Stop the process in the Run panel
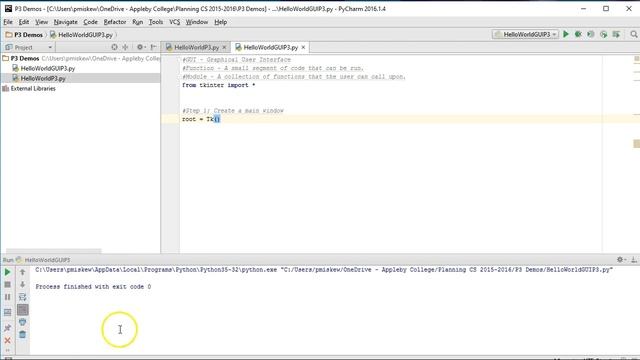640x360 pixels. (x=7, y=284)
